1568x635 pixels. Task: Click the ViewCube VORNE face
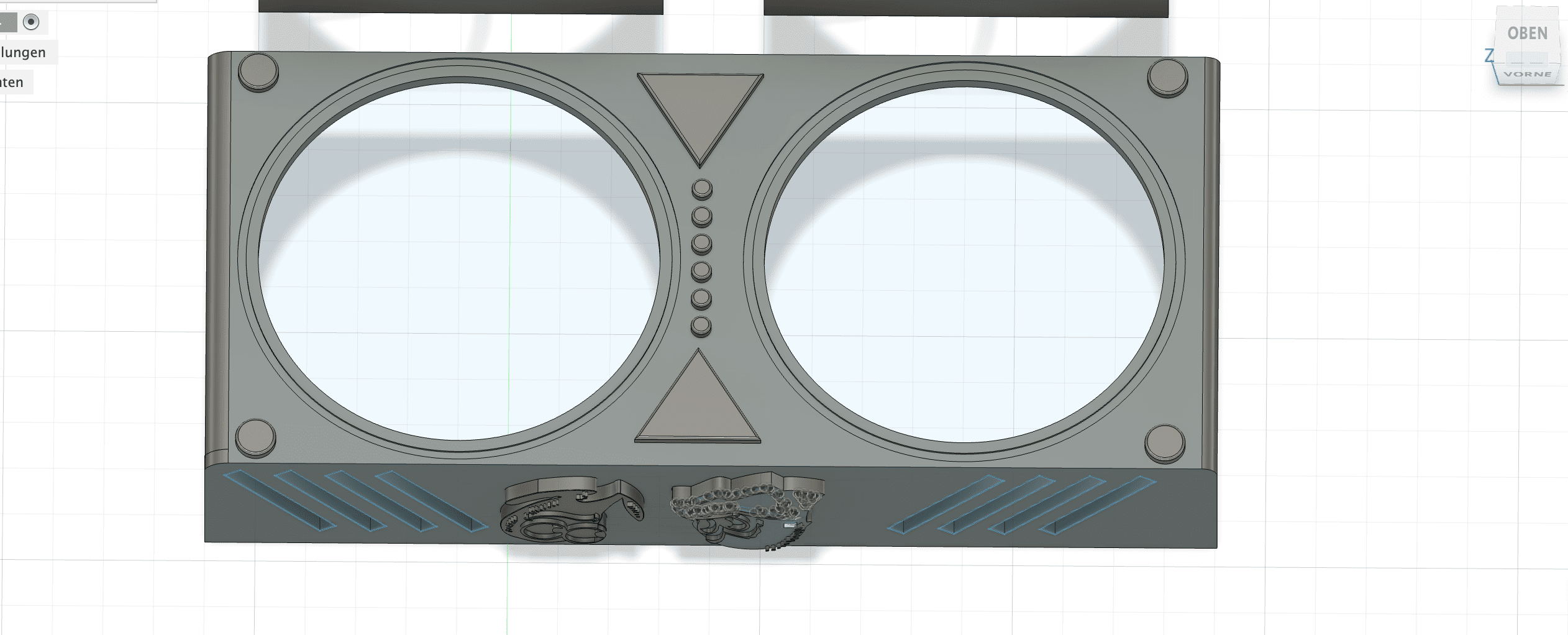click(x=1528, y=74)
